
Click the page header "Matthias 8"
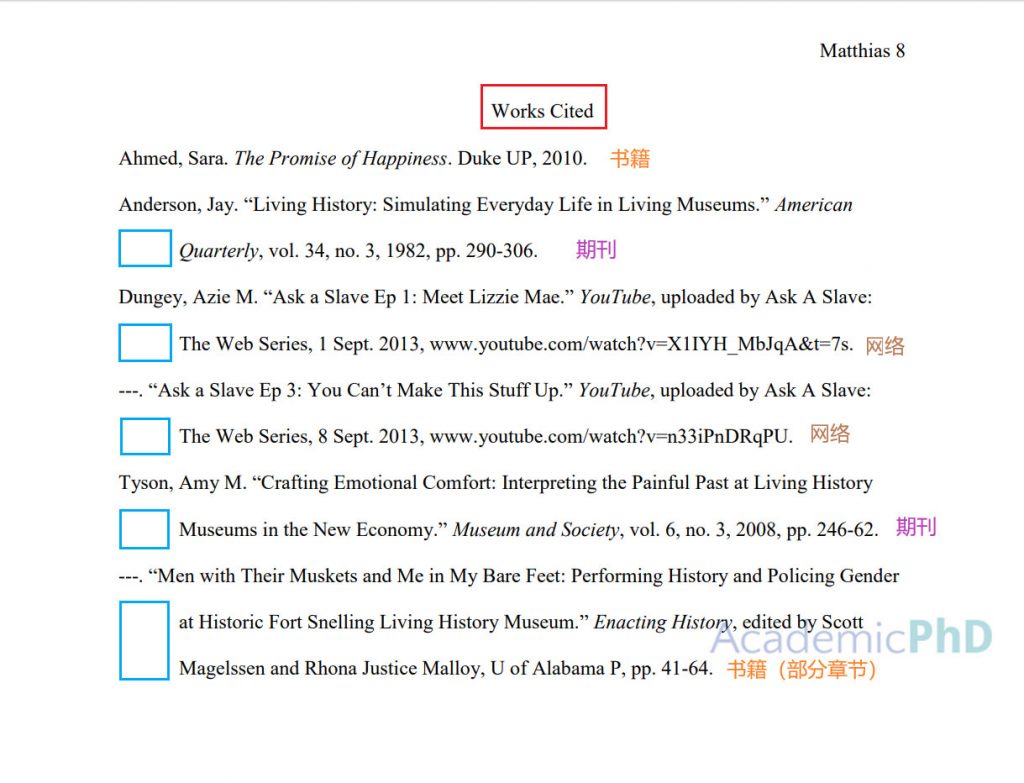(x=862, y=51)
